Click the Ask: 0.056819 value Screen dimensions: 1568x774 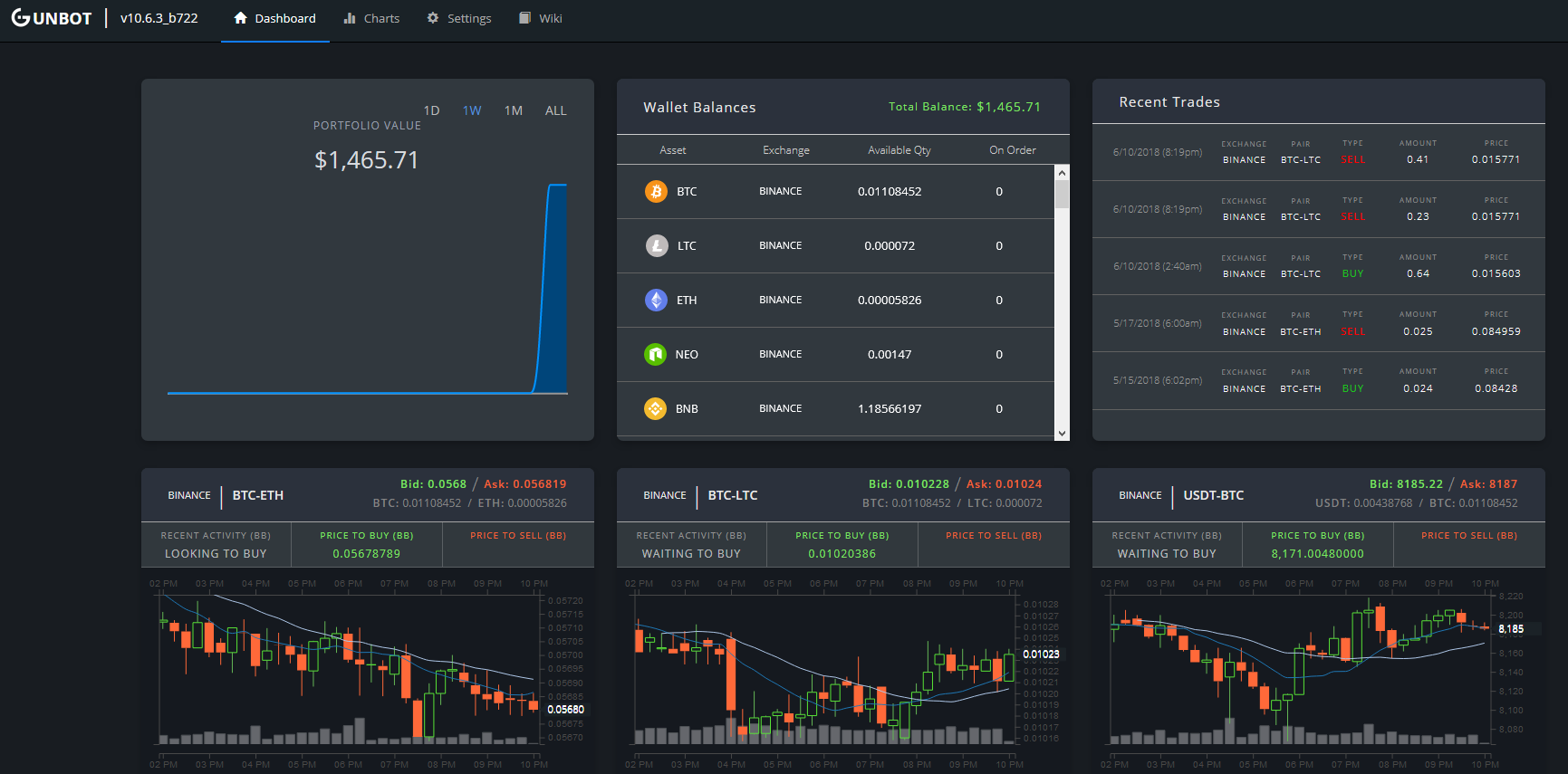[x=525, y=484]
